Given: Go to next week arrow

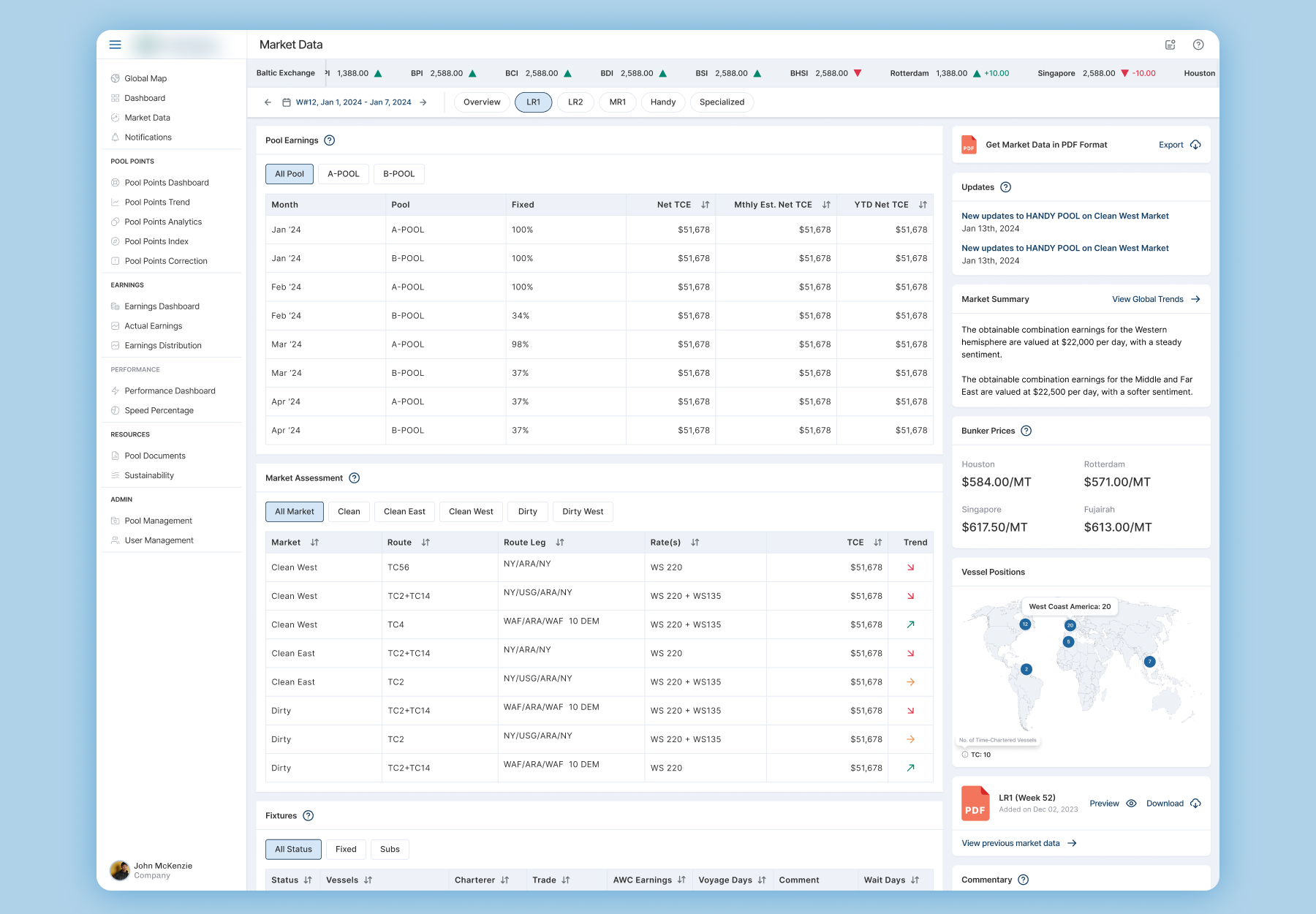Looking at the screenshot, I should (423, 102).
